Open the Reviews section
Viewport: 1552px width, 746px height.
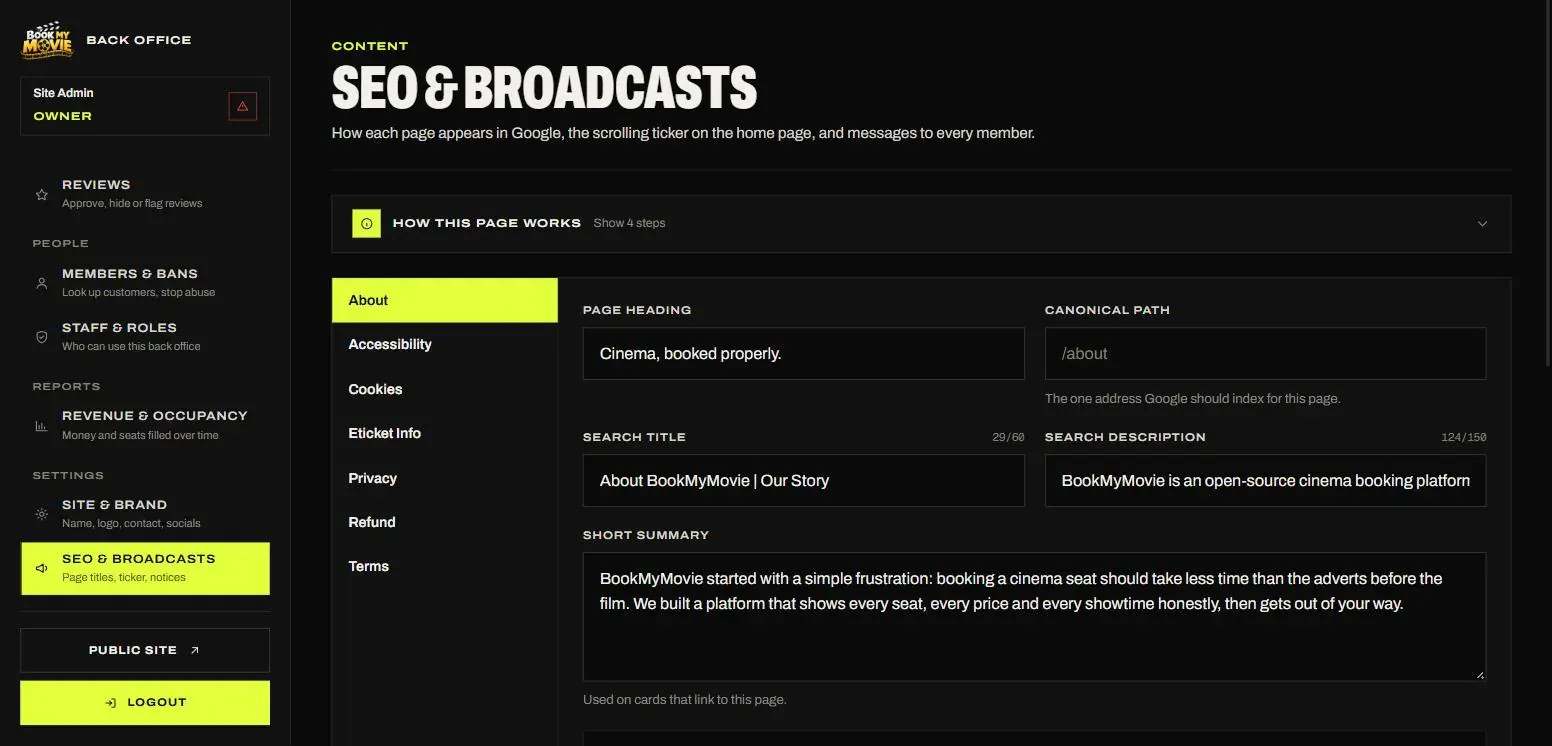(x=145, y=194)
